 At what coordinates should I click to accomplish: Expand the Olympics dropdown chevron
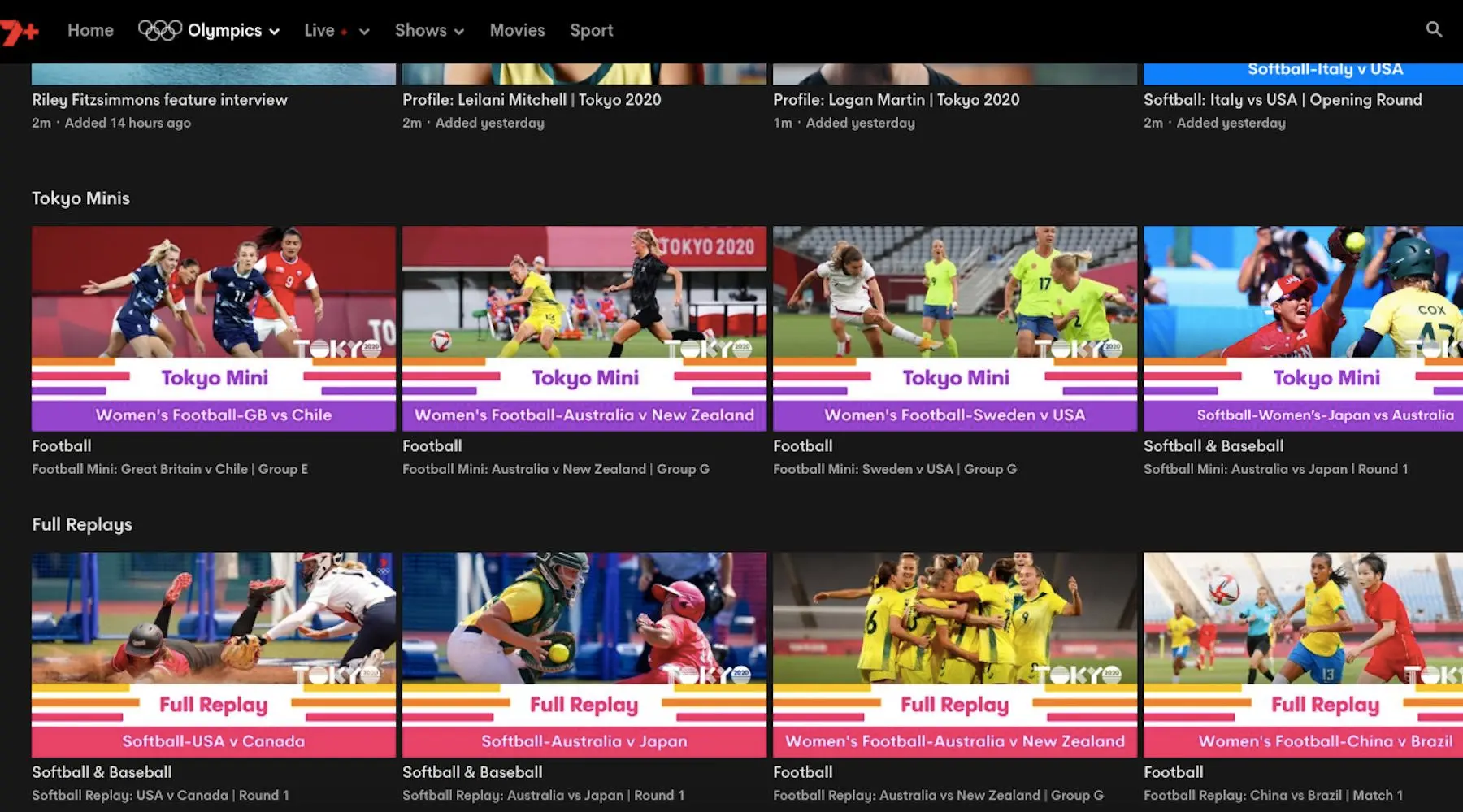click(275, 32)
